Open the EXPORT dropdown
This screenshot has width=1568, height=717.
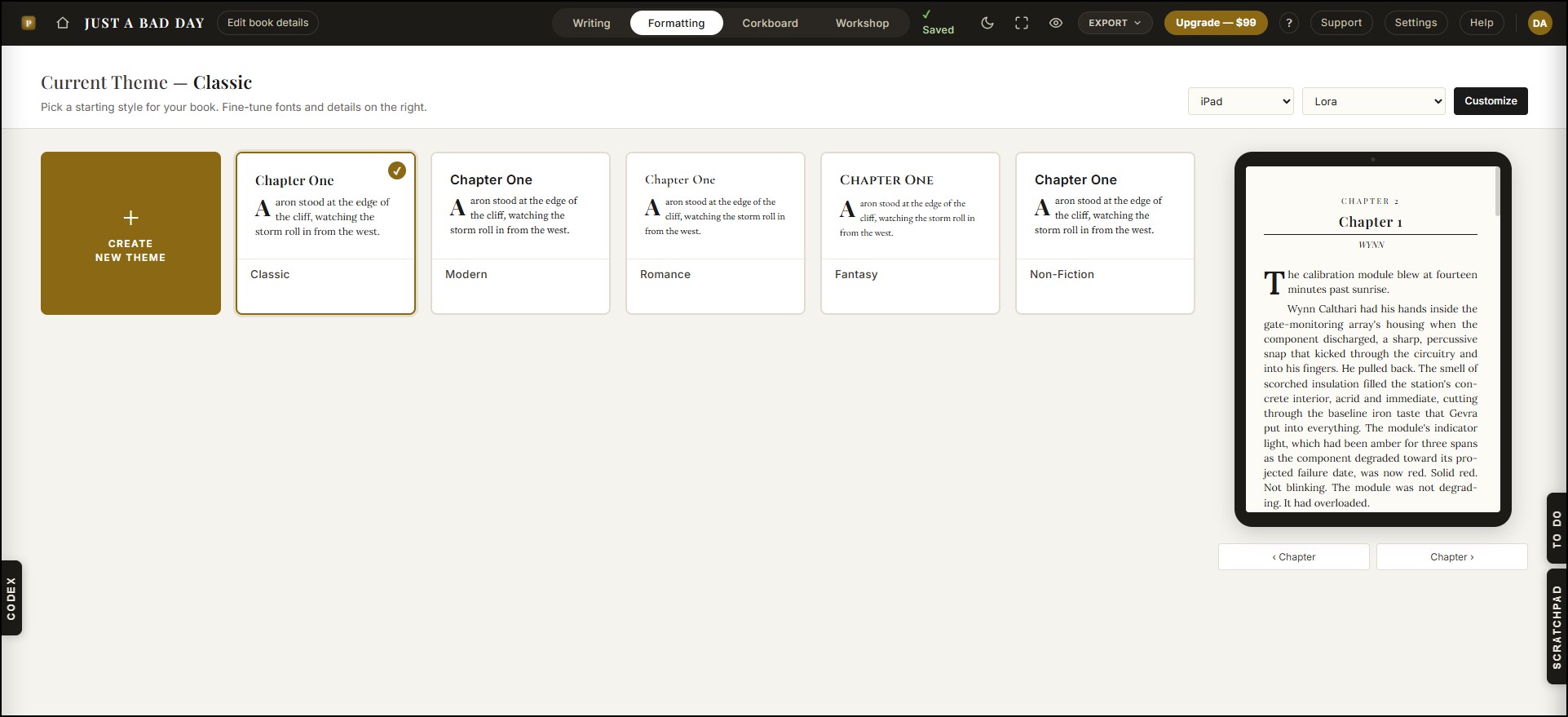tap(1115, 23)
